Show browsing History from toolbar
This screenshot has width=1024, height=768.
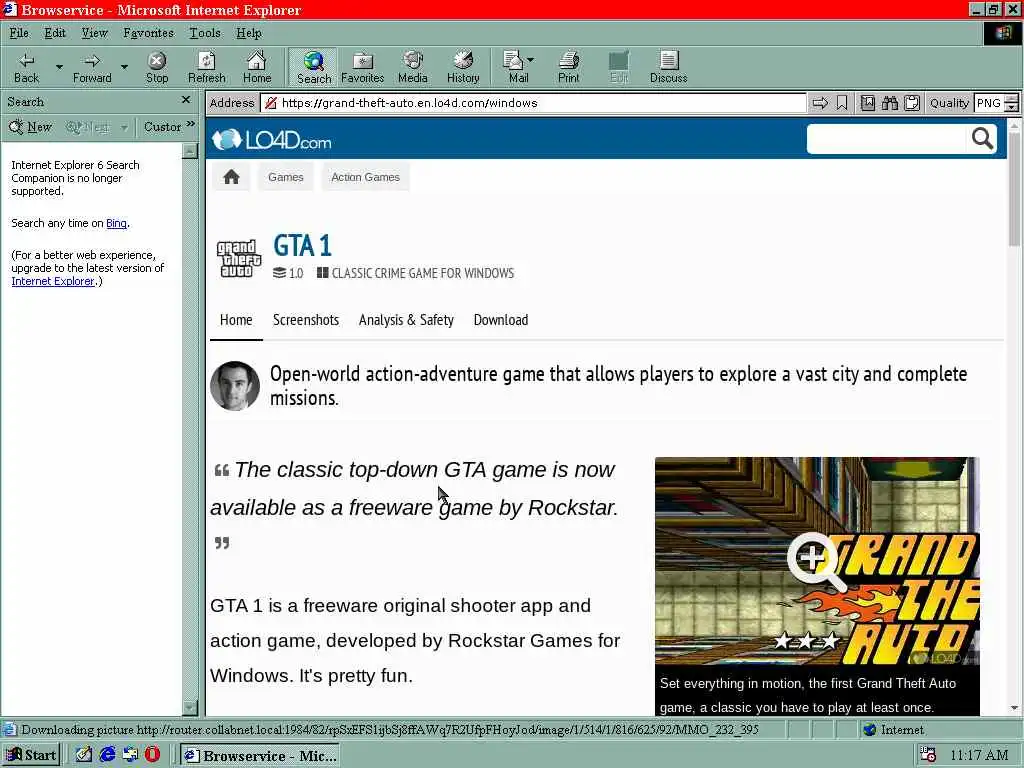[463, 68]
